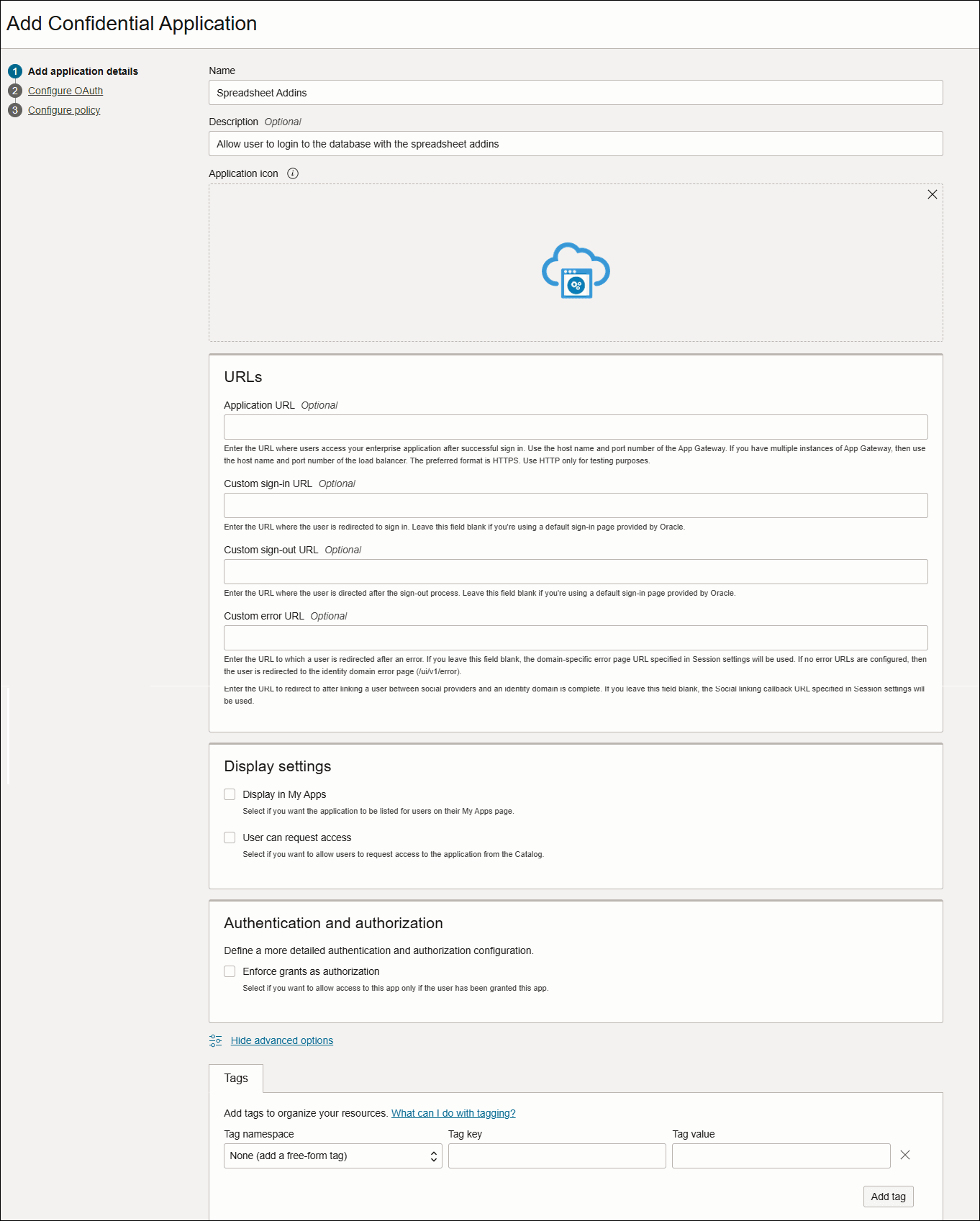Switch to the Tags tab
Image resolution: width=980 pixels, height=1221 pixels.
click(236, 1078)
